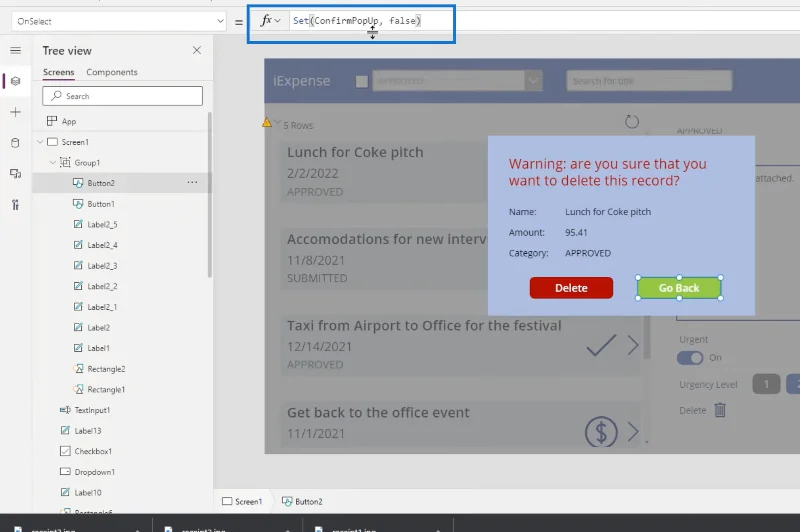Select Rectangle2 in the tree
The height and width of the screenshot is (532, 800).
(106, 369)
